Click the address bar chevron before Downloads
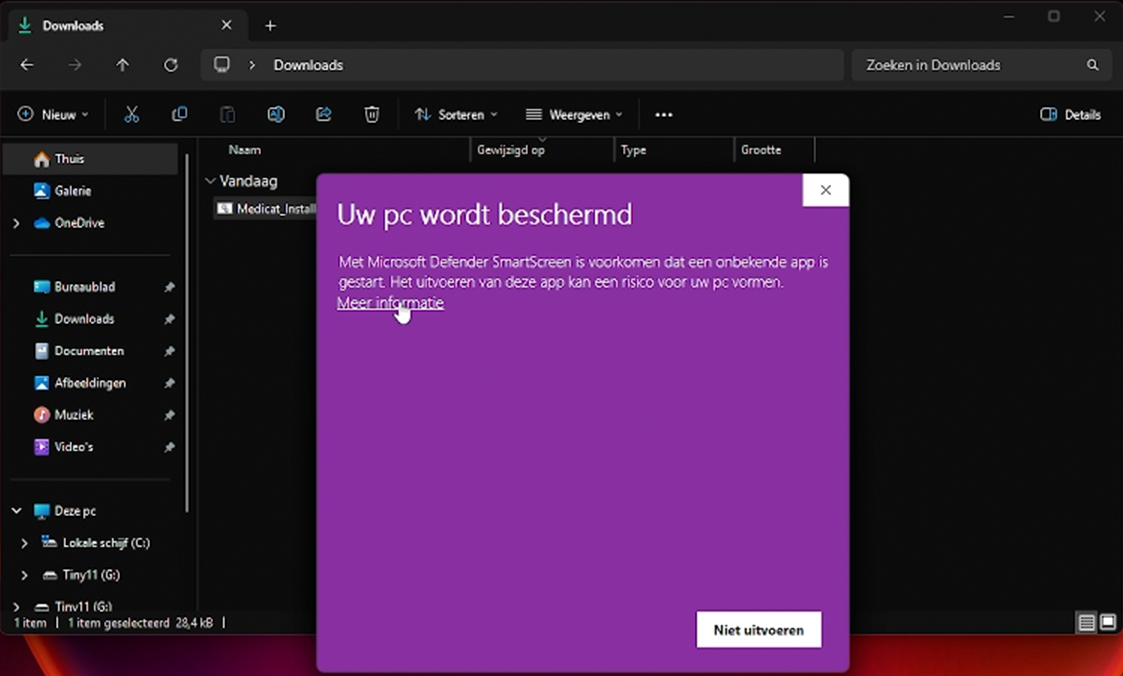Image resolution: width=1123 pixels, height=676 pixels. click(251, 65)
